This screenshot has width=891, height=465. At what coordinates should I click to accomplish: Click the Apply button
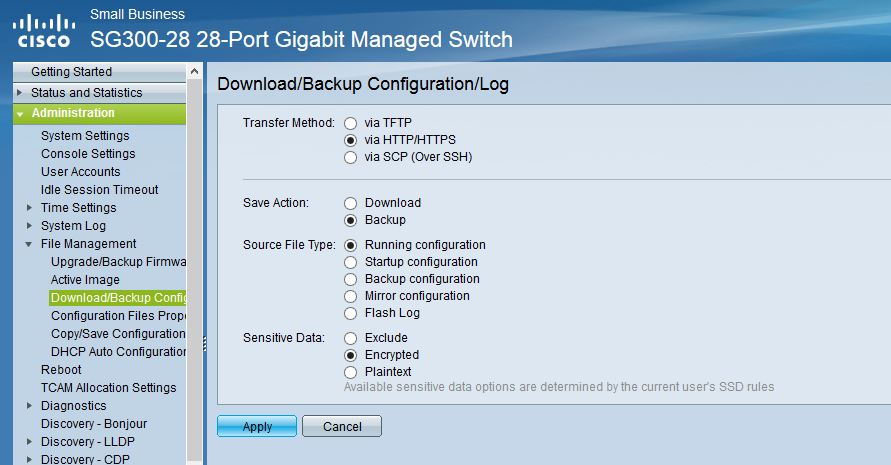pyautogui.click(x=257, y=427)
